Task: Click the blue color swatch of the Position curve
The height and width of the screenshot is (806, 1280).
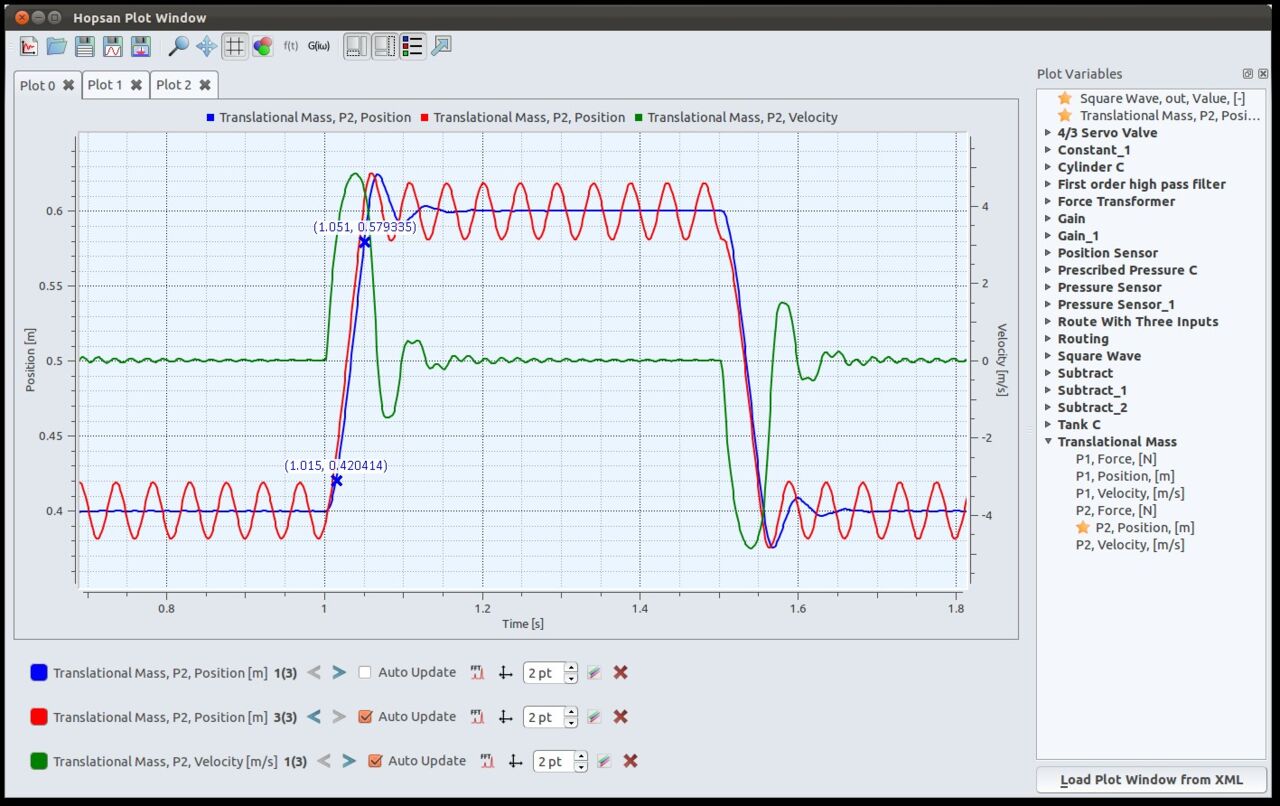Action: coord(38,672)
